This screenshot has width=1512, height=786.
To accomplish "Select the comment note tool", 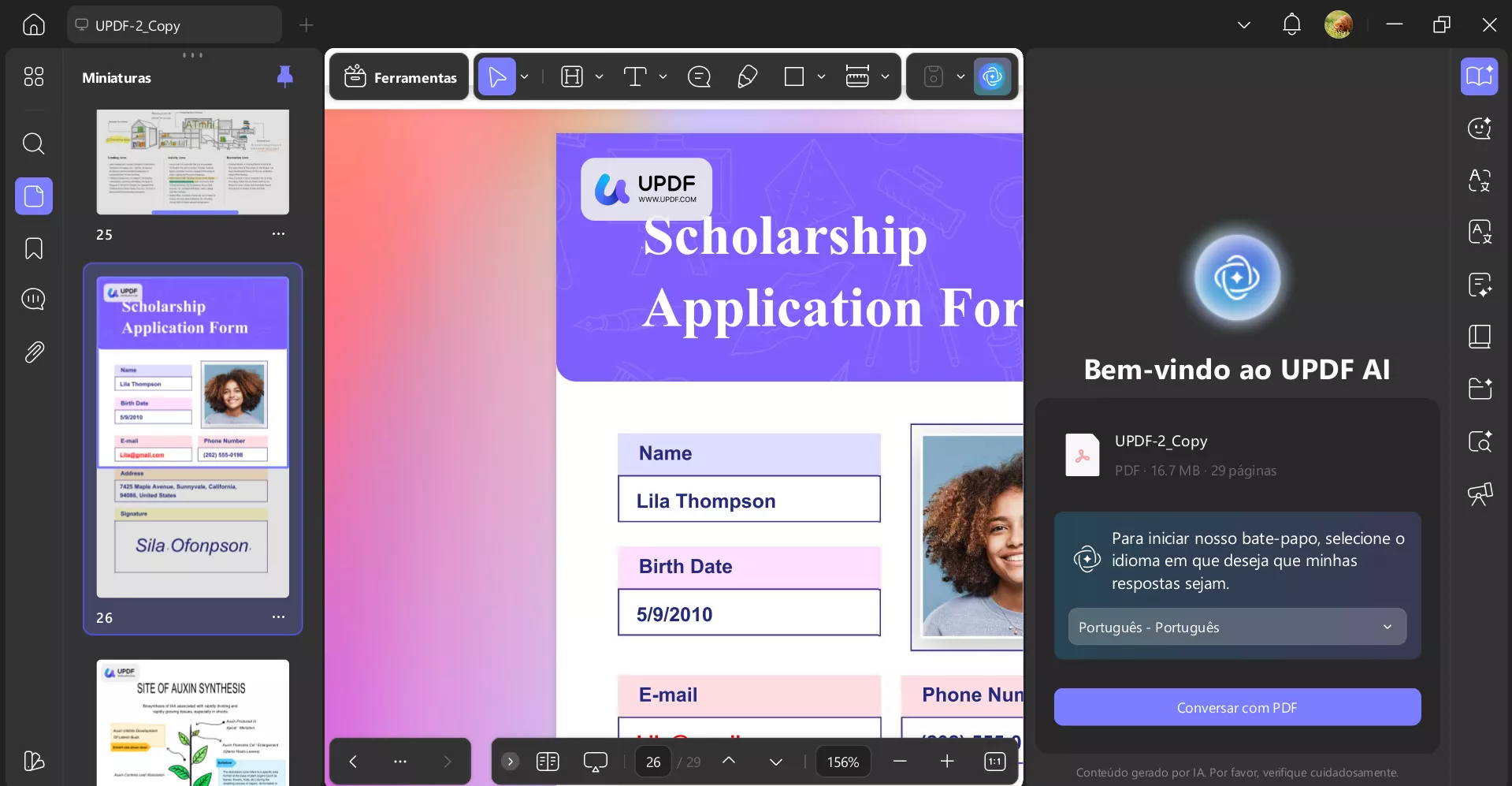I will click(x=699, y=76).
